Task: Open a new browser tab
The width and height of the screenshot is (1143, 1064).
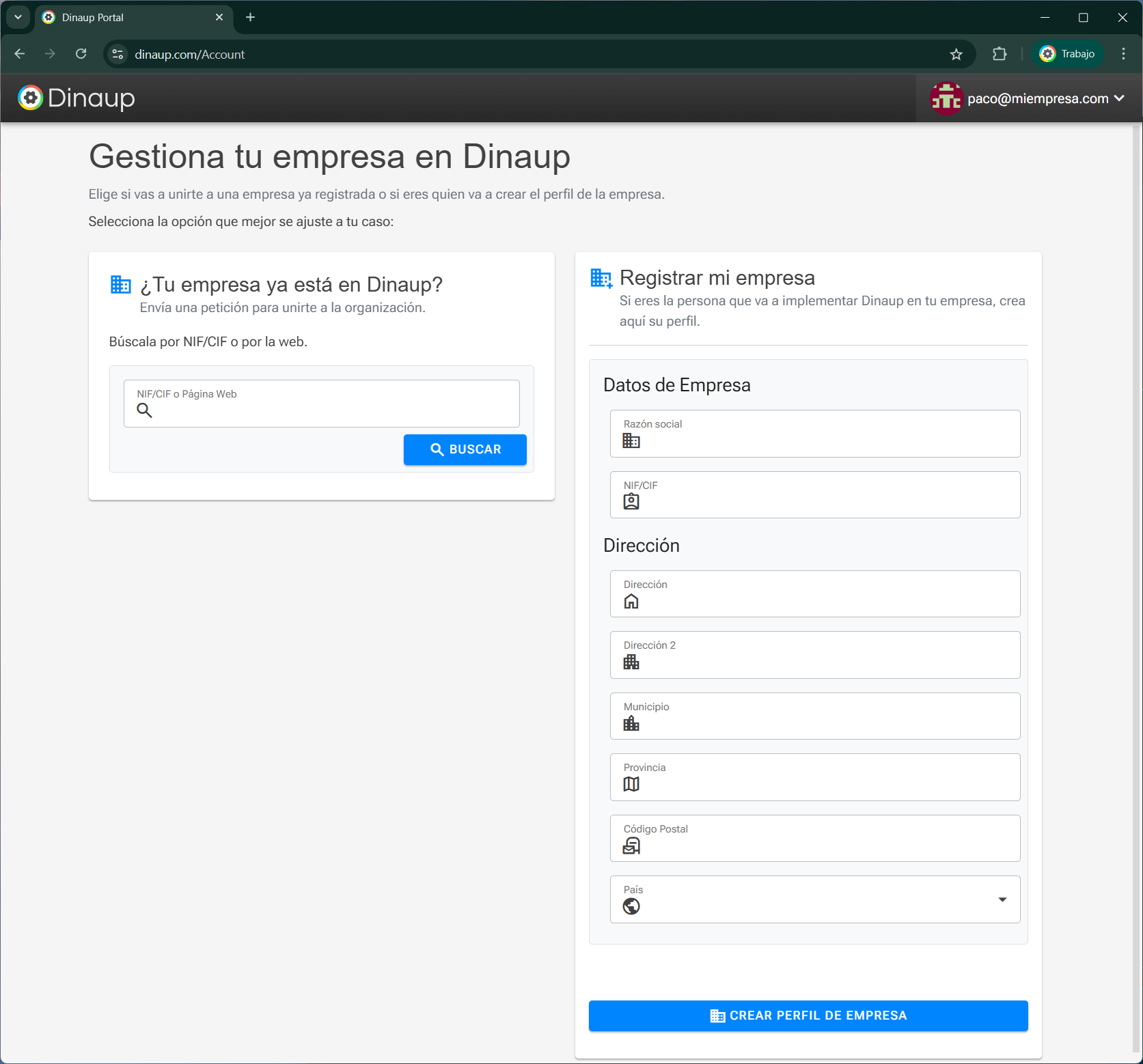Action: [x=250, y=17]
